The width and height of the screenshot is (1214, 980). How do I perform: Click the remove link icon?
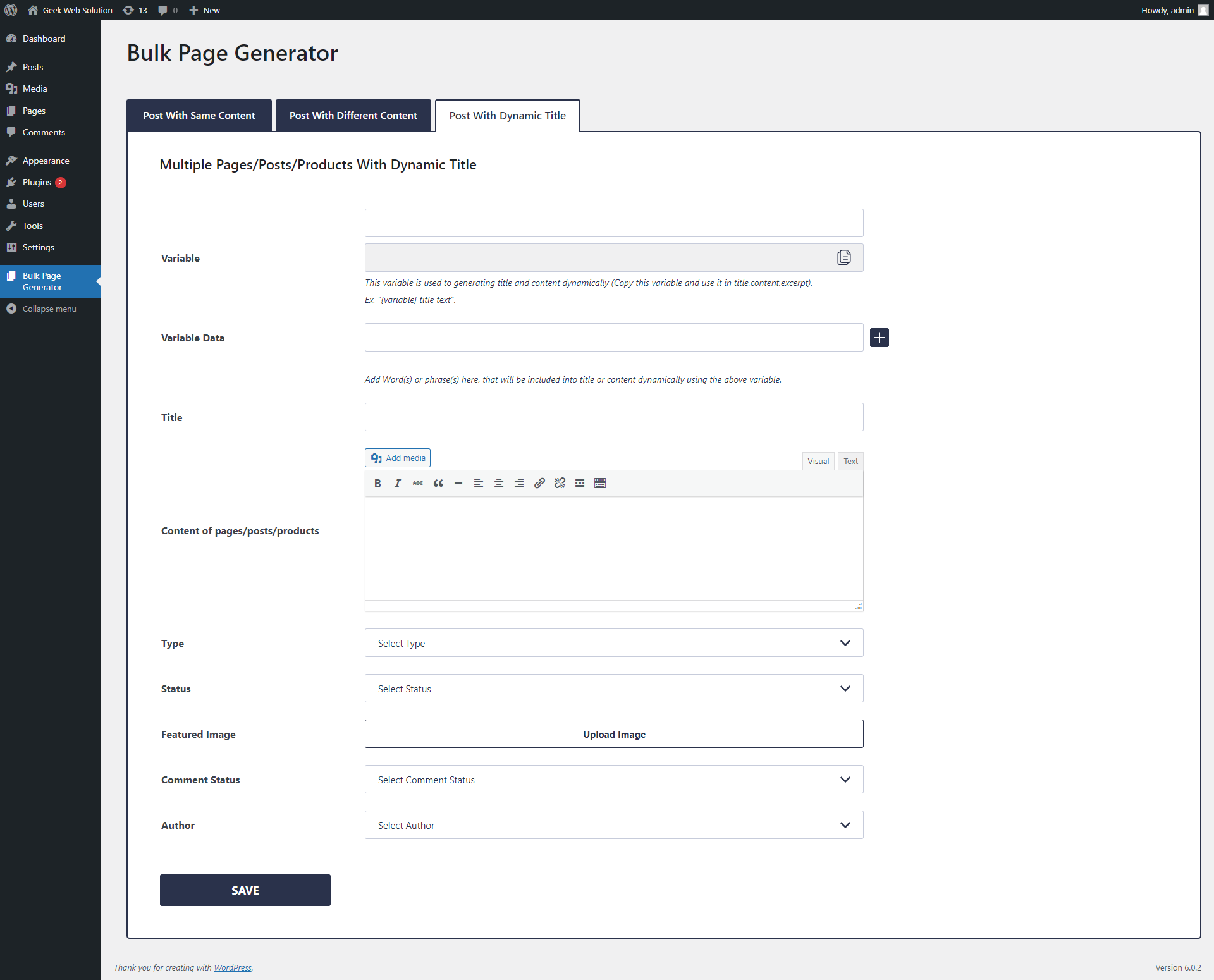pyautogui.click(x=560, y=483)
